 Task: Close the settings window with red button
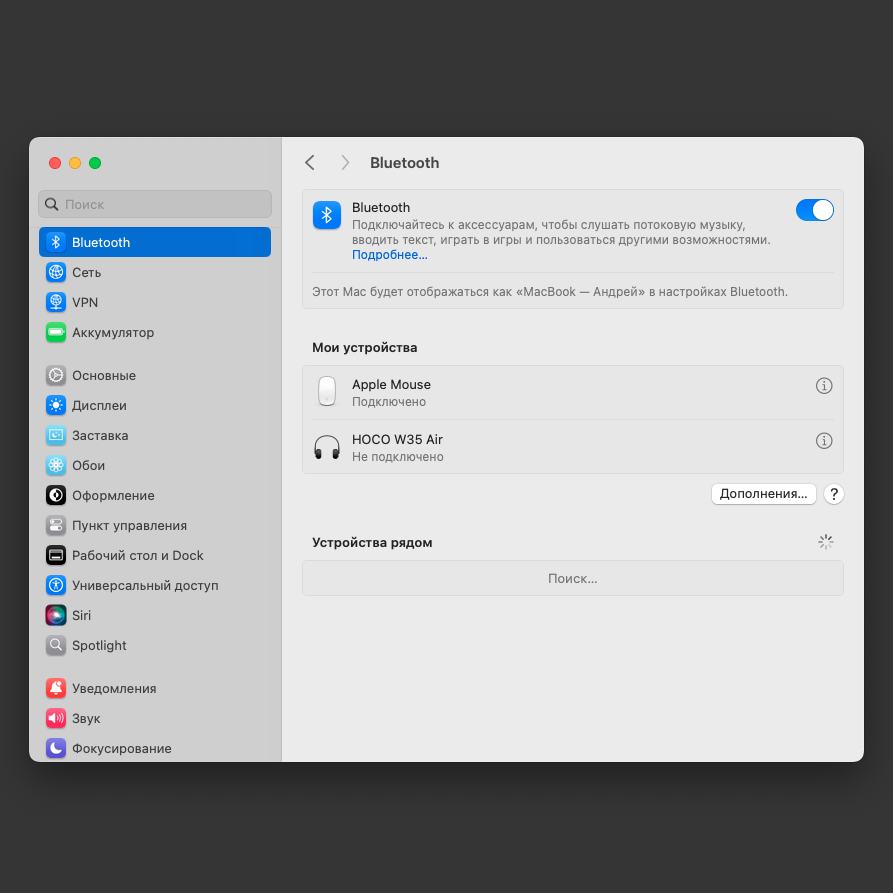[55, 163]
